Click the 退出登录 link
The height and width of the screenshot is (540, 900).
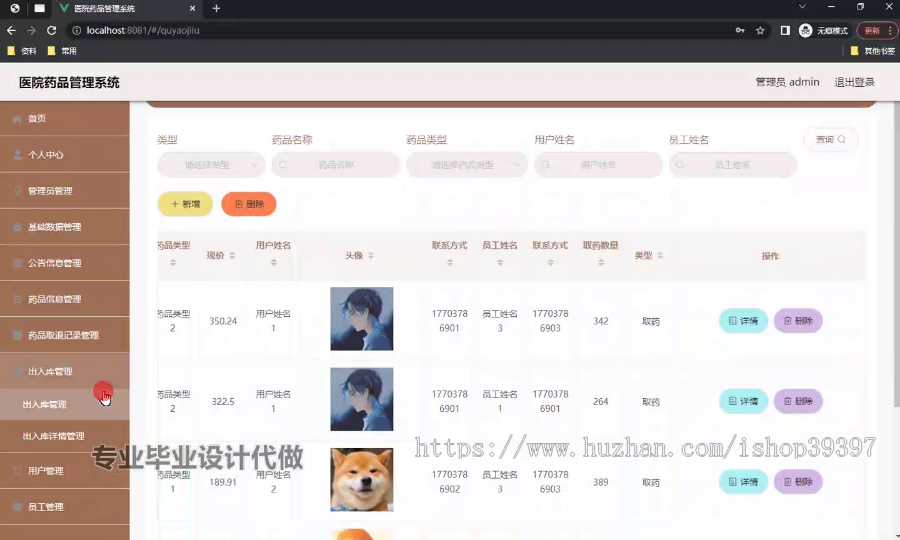pos(854,82)
